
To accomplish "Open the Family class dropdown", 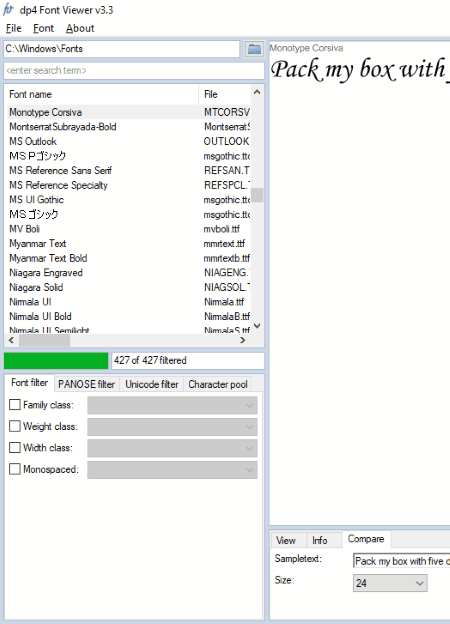I will coord(172,406).
